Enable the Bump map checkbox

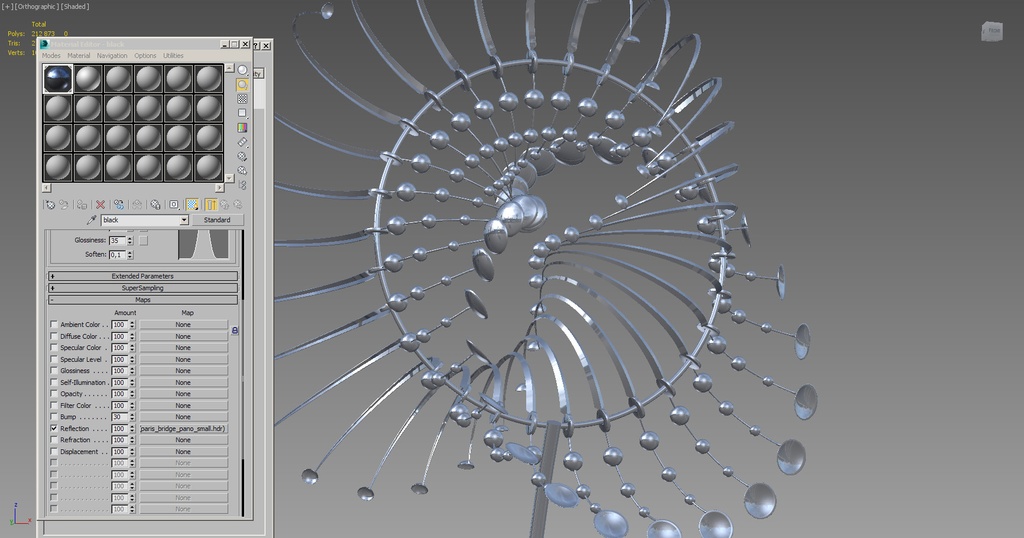tap(54, 417)
